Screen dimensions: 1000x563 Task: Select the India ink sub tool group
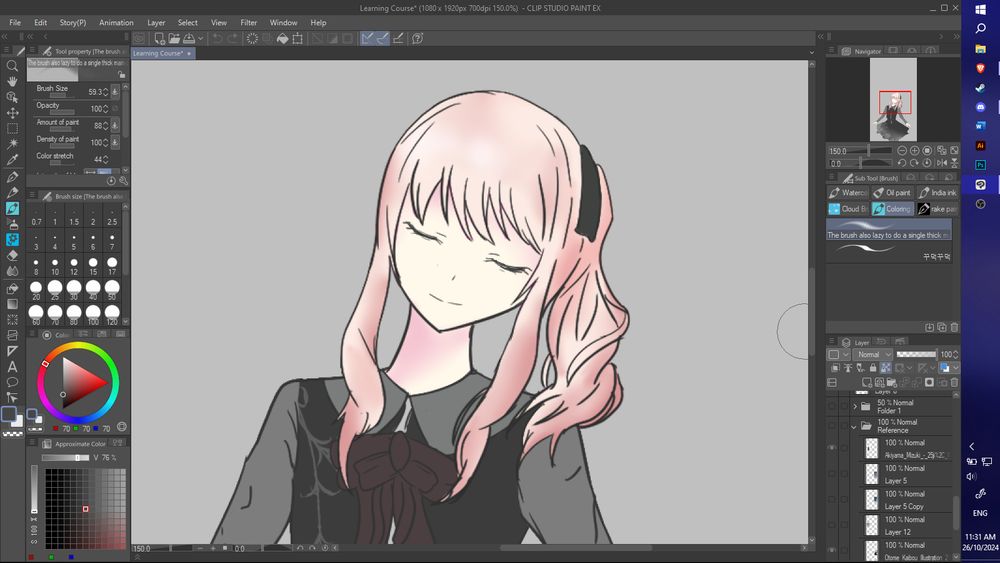[x=937, y=193]
